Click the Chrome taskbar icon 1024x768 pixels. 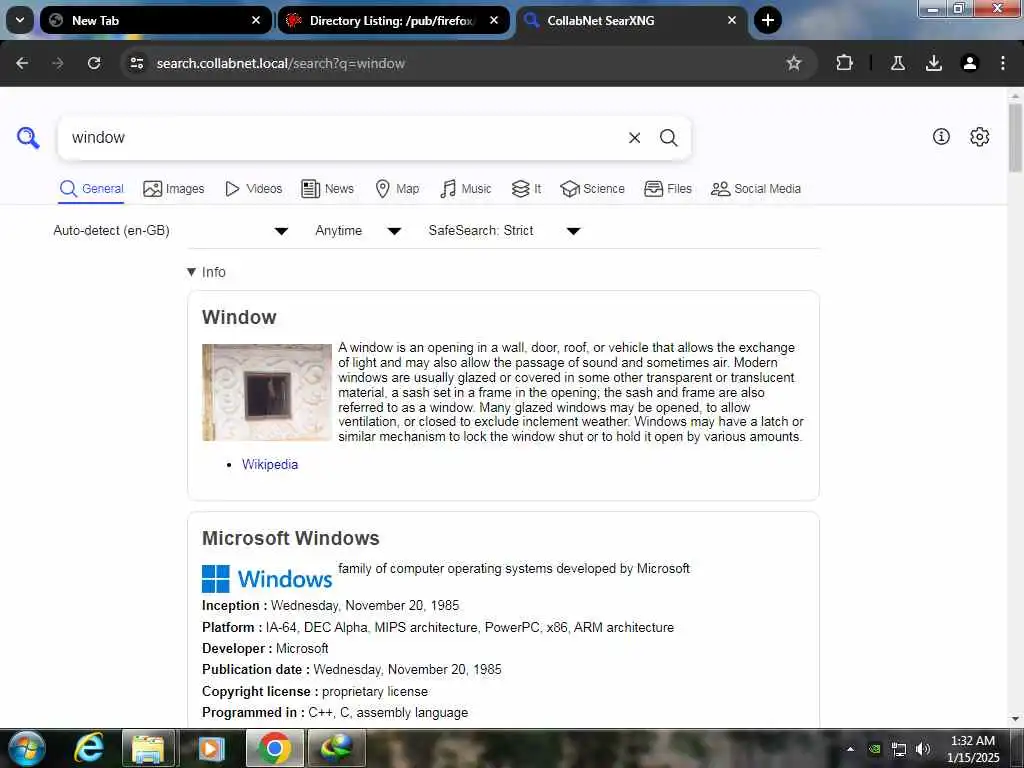tap(274, 748)
